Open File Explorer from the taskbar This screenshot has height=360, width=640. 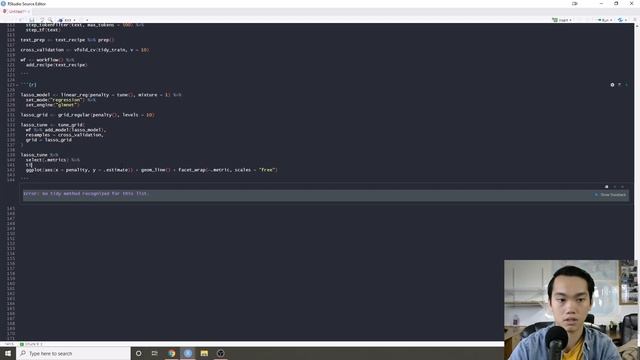tap(204, 353)
